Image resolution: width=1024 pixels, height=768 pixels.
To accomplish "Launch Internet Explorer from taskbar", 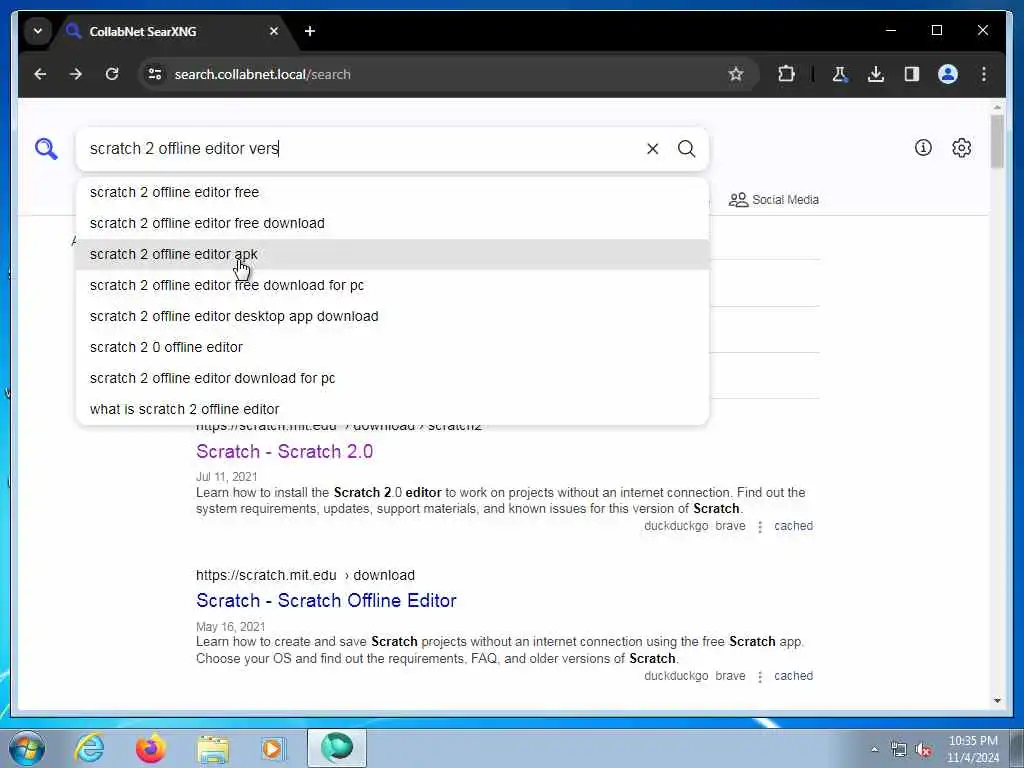I will pyautogui.click(x=89, y=748).
